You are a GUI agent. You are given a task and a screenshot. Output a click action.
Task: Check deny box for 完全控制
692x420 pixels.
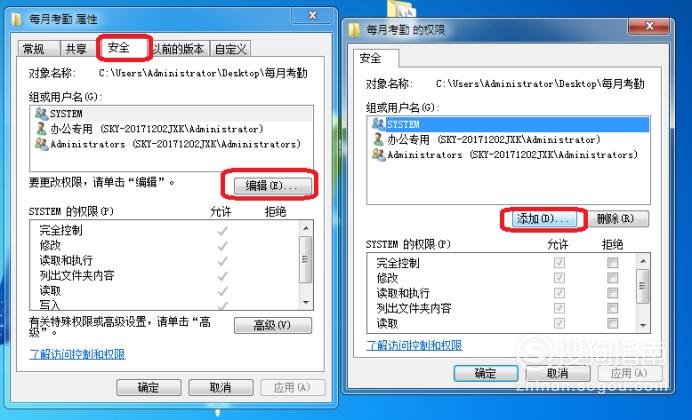[612, 263]
